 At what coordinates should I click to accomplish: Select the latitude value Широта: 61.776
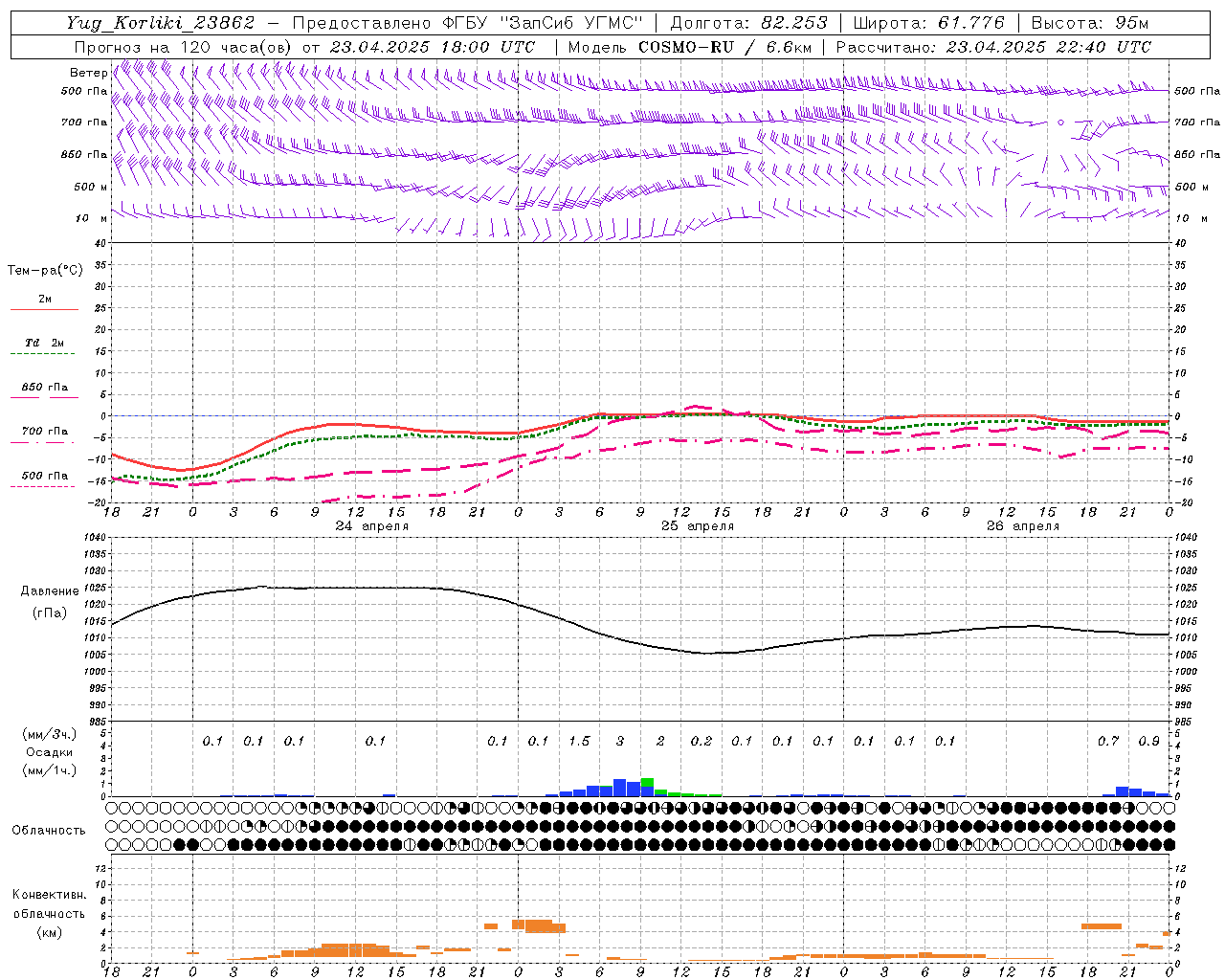[928, 23]
